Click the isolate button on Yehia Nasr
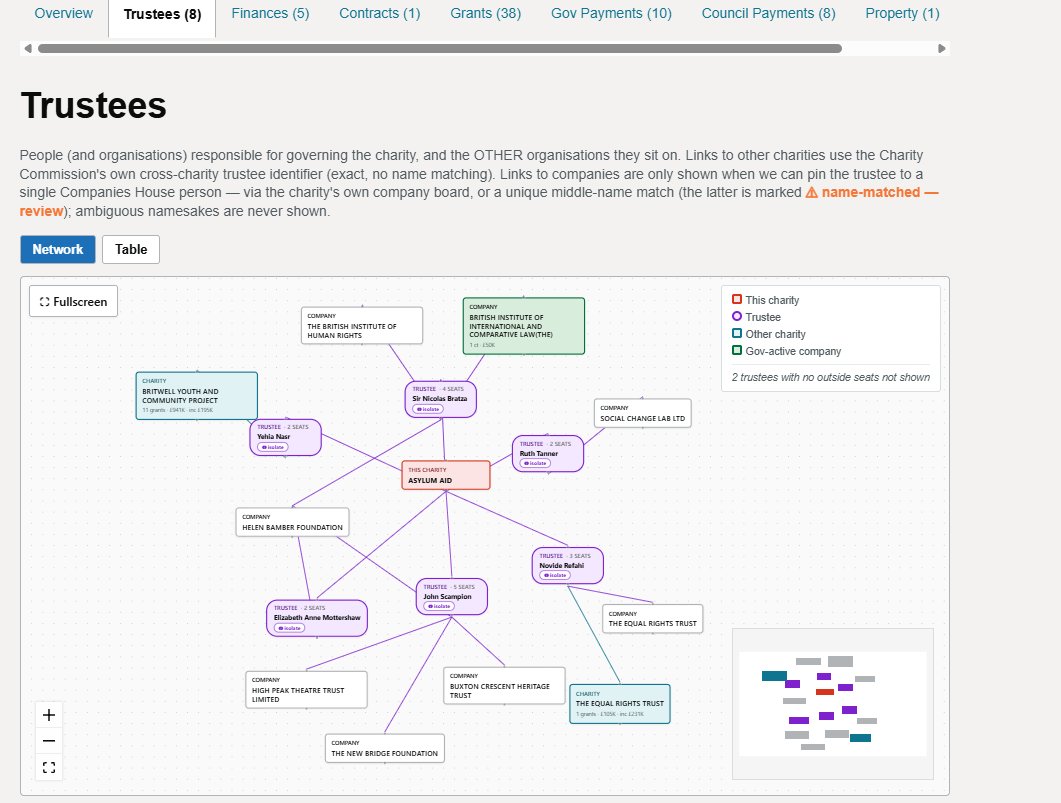This screenshot has width=1061, height=803. (x=273, y=447)
